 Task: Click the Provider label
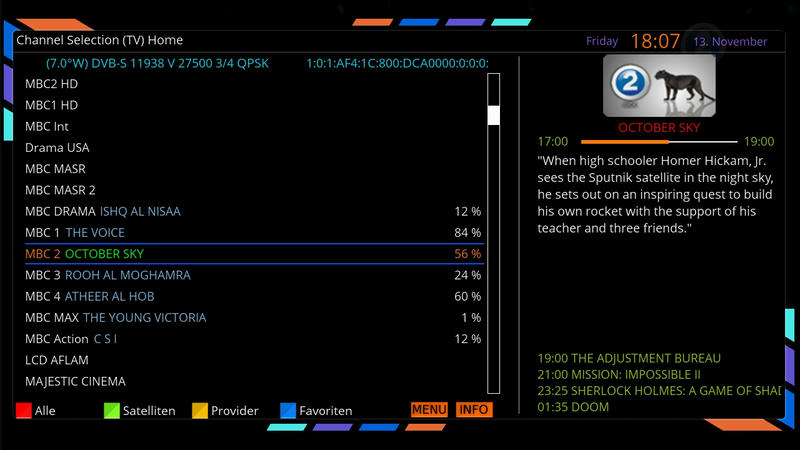coord(235,411)
